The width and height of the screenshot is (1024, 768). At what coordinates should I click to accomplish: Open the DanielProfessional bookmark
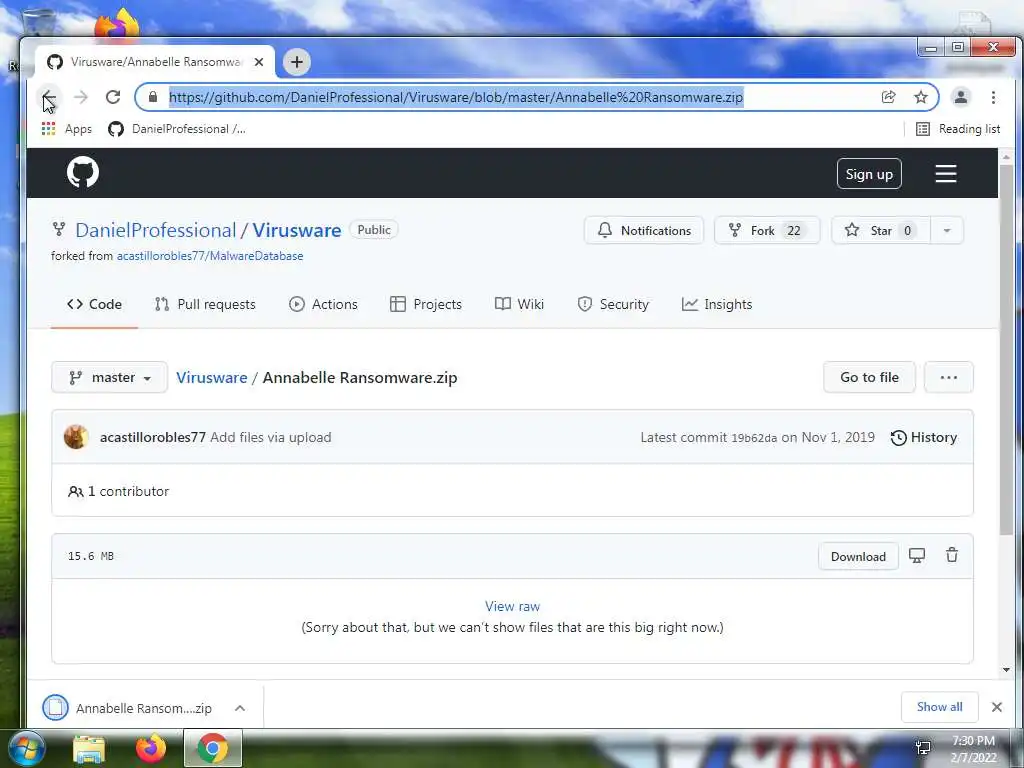coord(177,129)
